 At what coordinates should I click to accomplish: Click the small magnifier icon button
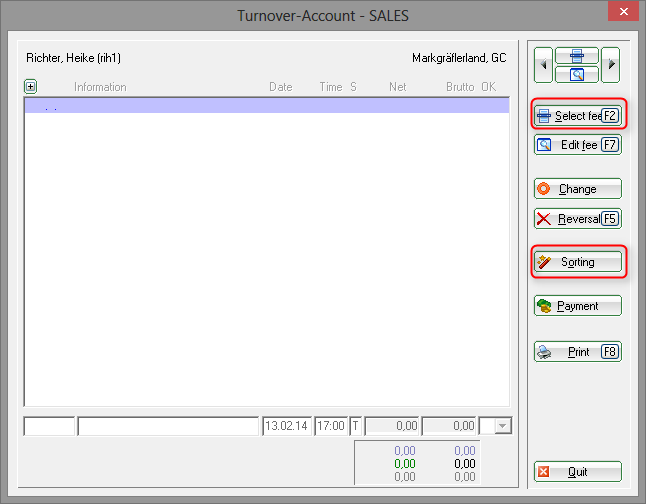click(576, 74)
